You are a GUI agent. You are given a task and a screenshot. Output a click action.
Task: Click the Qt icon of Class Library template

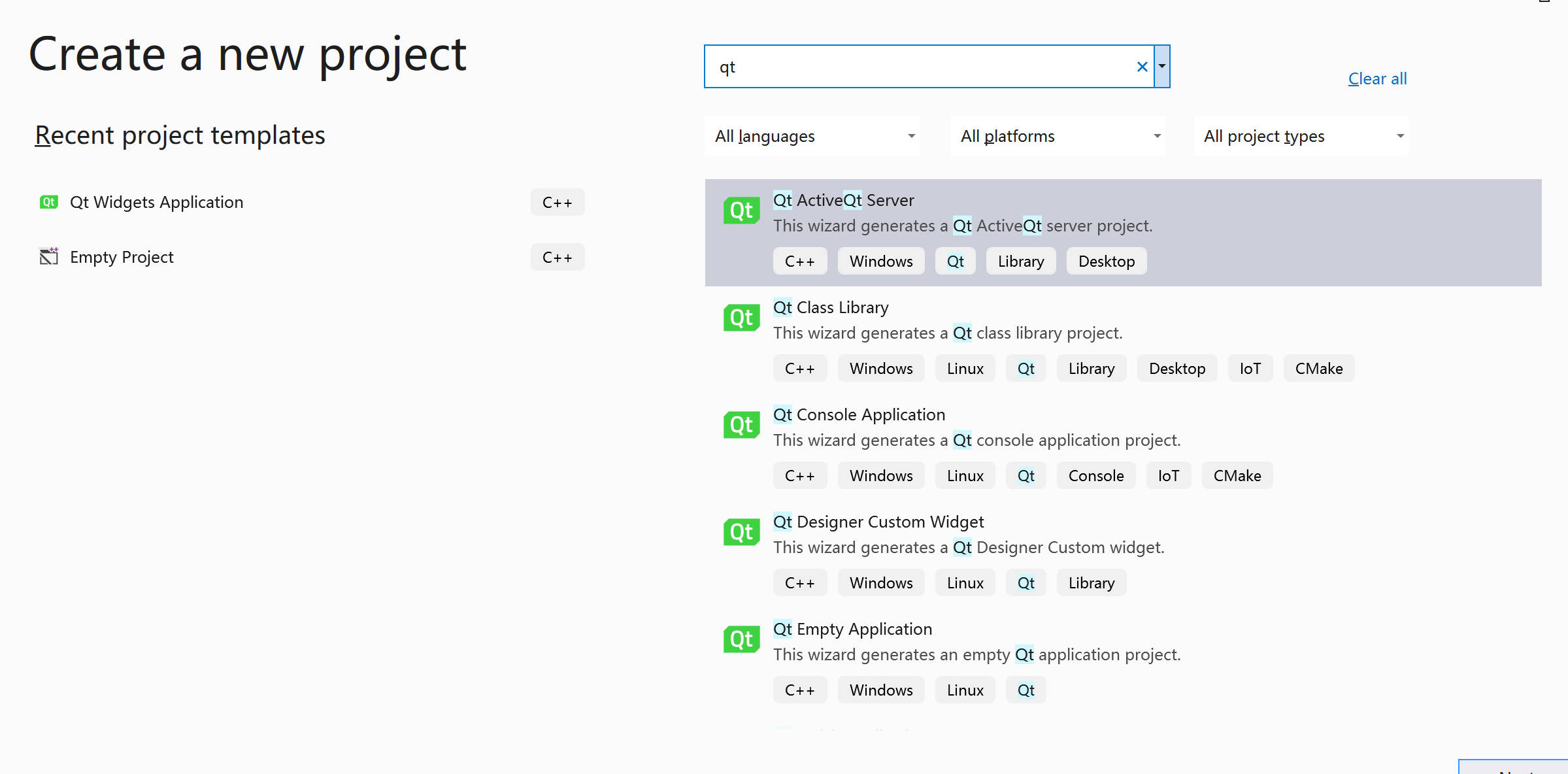741,318
